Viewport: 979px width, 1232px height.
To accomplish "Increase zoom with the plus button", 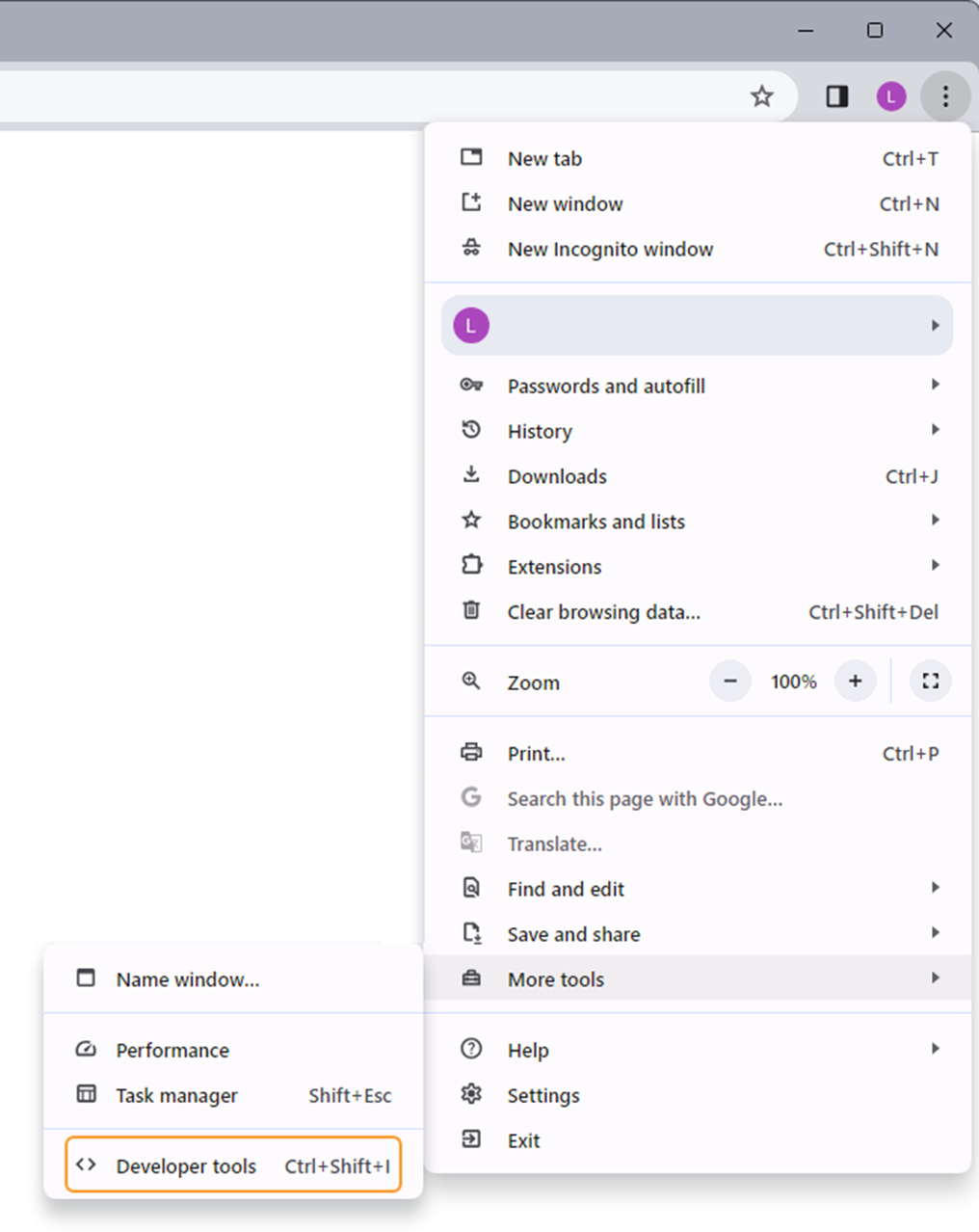I will [855, 682].
